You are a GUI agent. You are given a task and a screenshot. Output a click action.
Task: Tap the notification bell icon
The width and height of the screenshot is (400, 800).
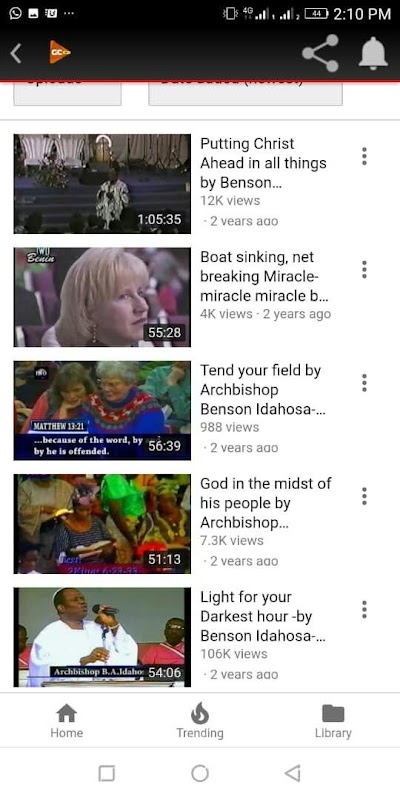(x=373, y=53)
